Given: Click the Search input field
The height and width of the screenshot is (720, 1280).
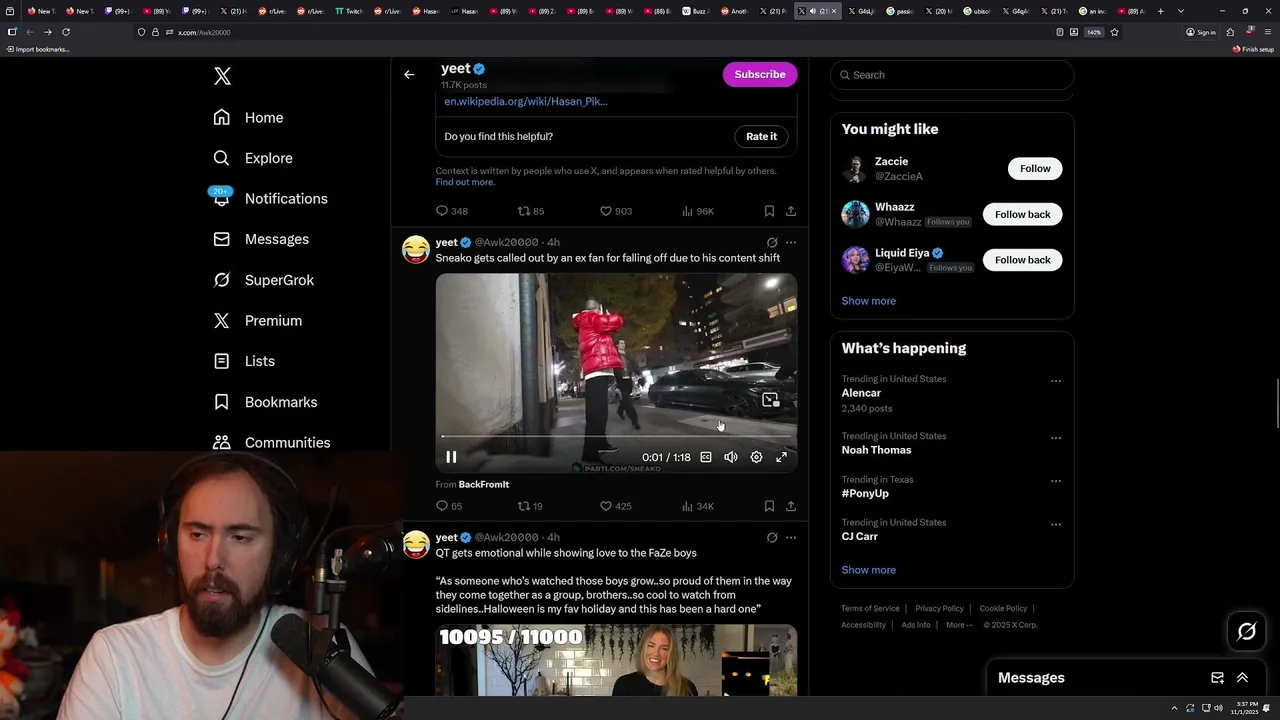Looking at the screenshot, I should coord(952,75).
